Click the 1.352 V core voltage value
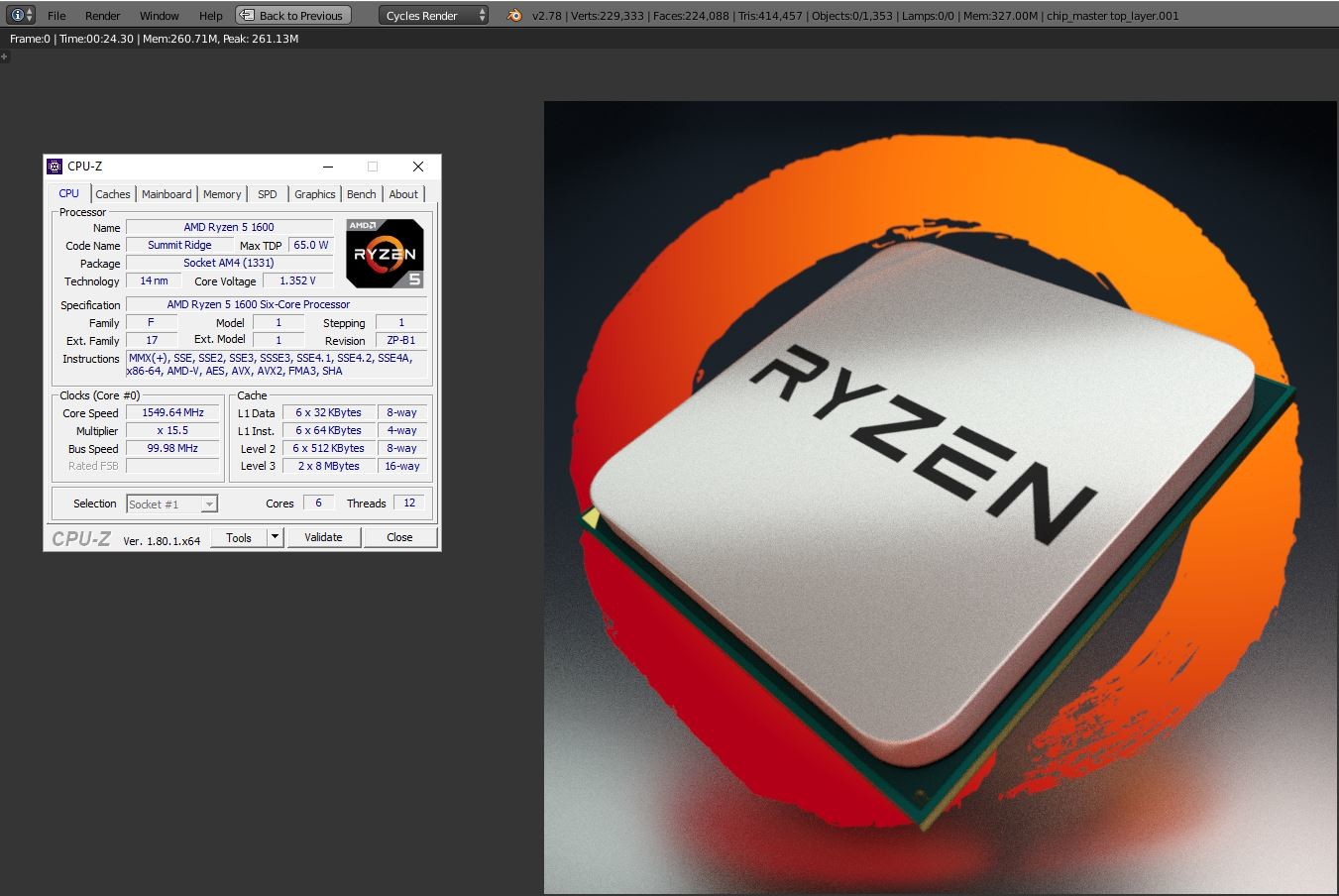The height and width of the screenshot is (896, 1339). pyautogui.click(x=298, y=280)
